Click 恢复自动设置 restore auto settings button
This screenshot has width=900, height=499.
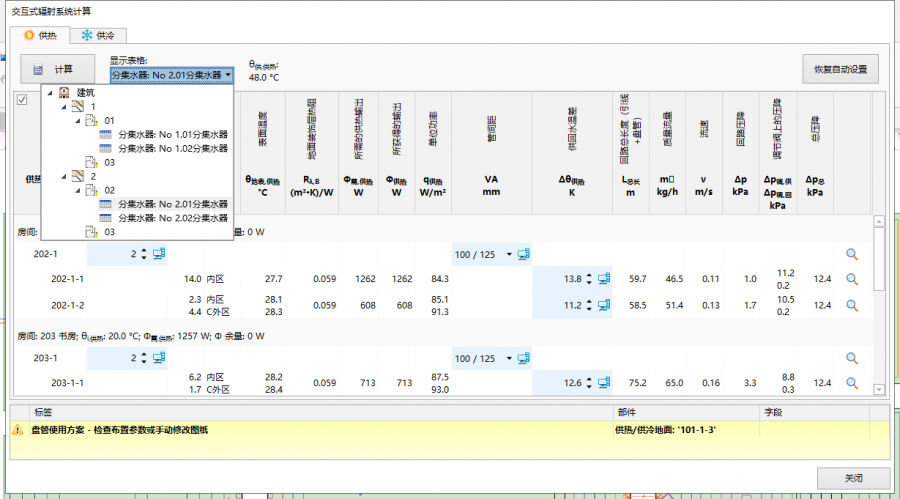(x=839, y=70)
